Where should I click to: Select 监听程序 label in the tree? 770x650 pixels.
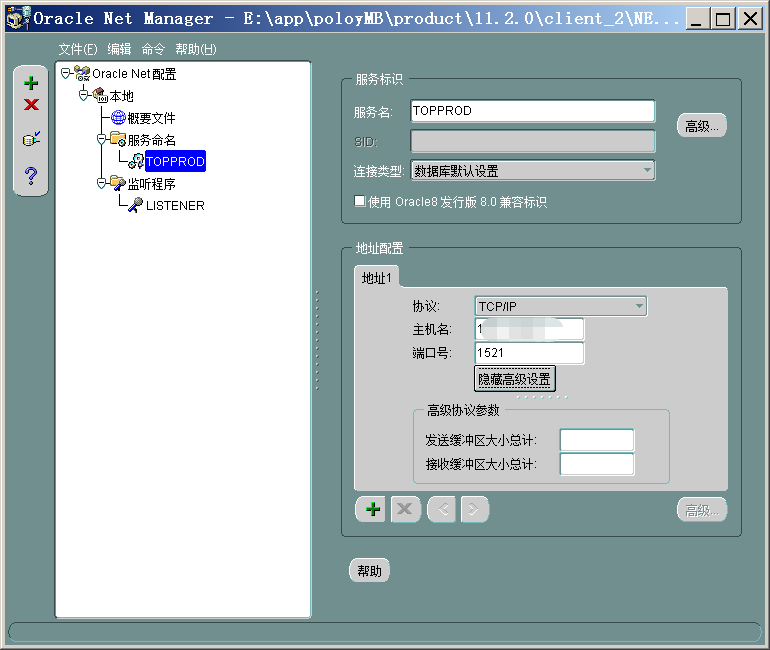pos(151,184)
